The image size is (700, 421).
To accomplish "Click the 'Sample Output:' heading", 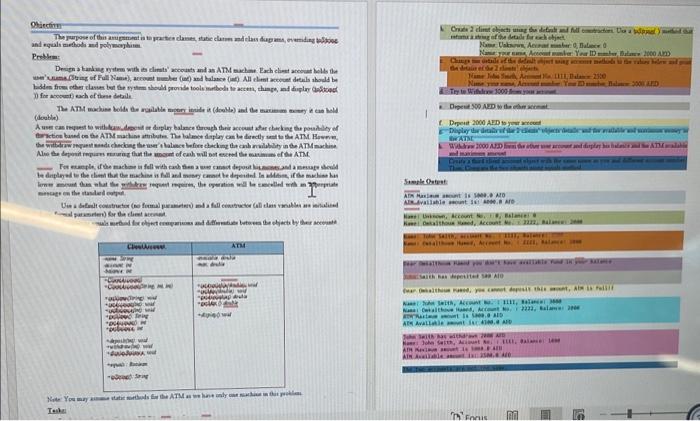I will click(426, 182).
